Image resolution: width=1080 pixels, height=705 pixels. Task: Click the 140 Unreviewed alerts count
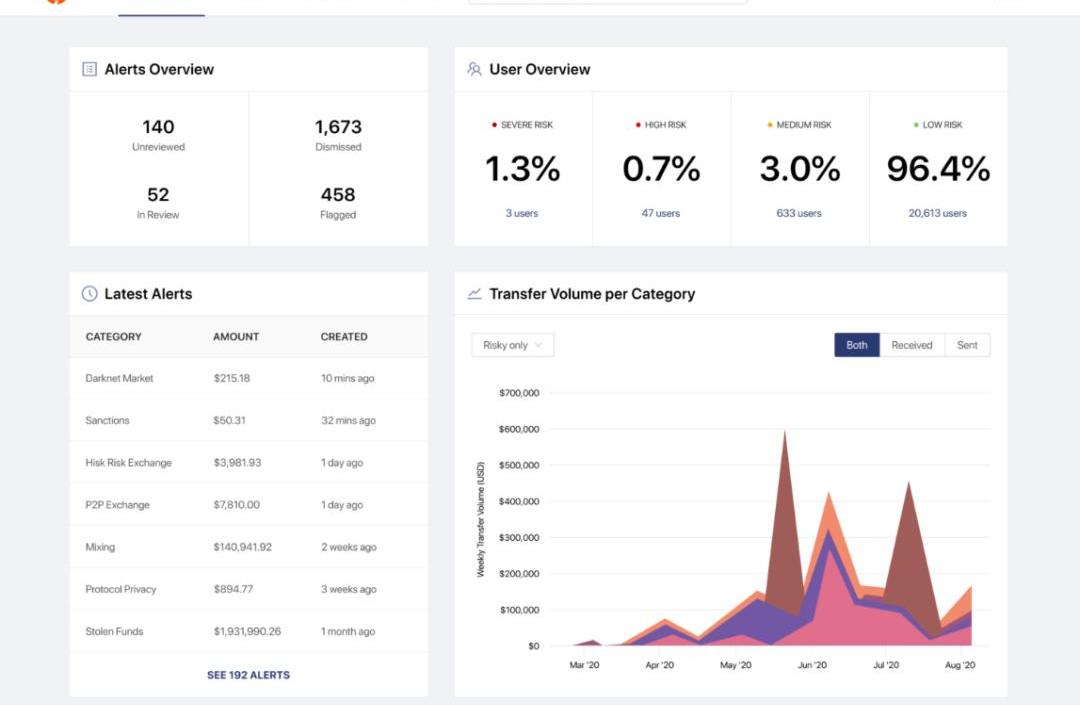158,128
